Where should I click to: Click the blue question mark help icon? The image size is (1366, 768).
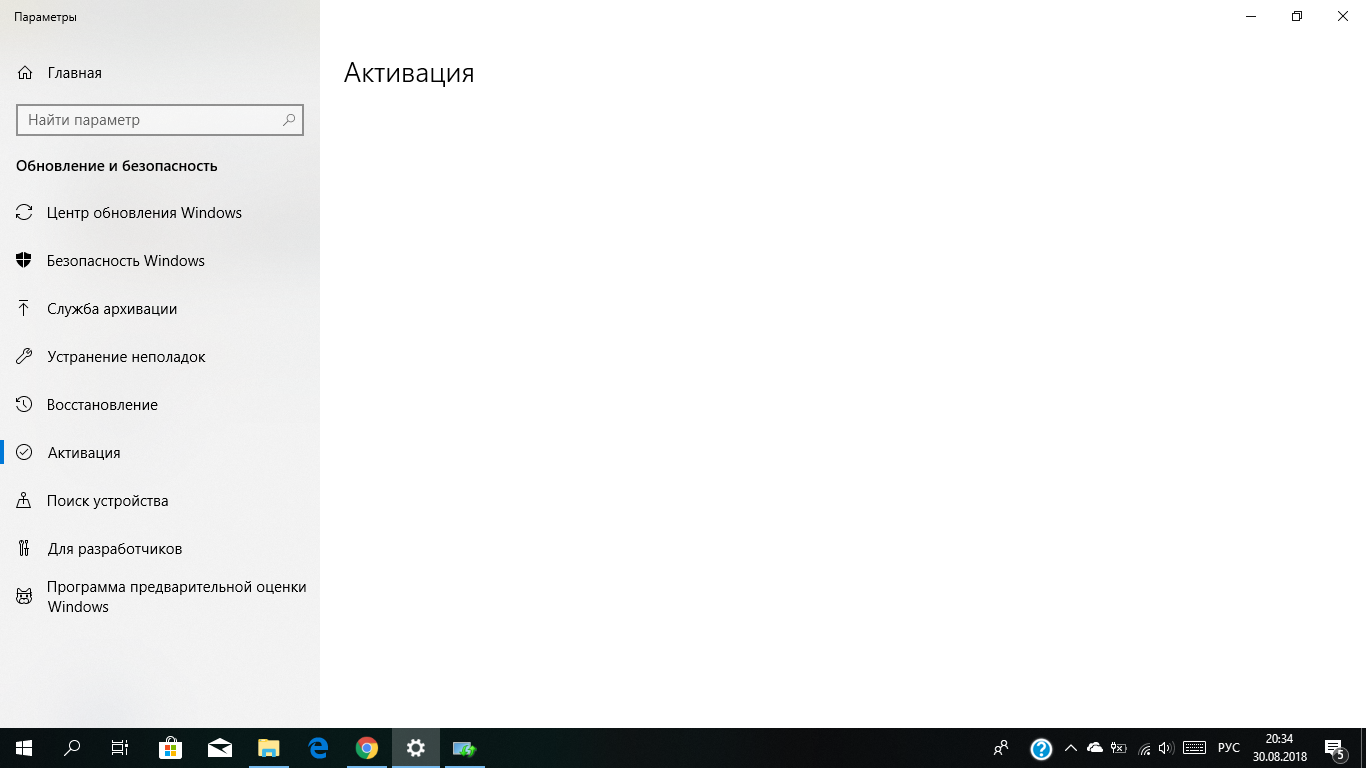[x=1041, y=748]
